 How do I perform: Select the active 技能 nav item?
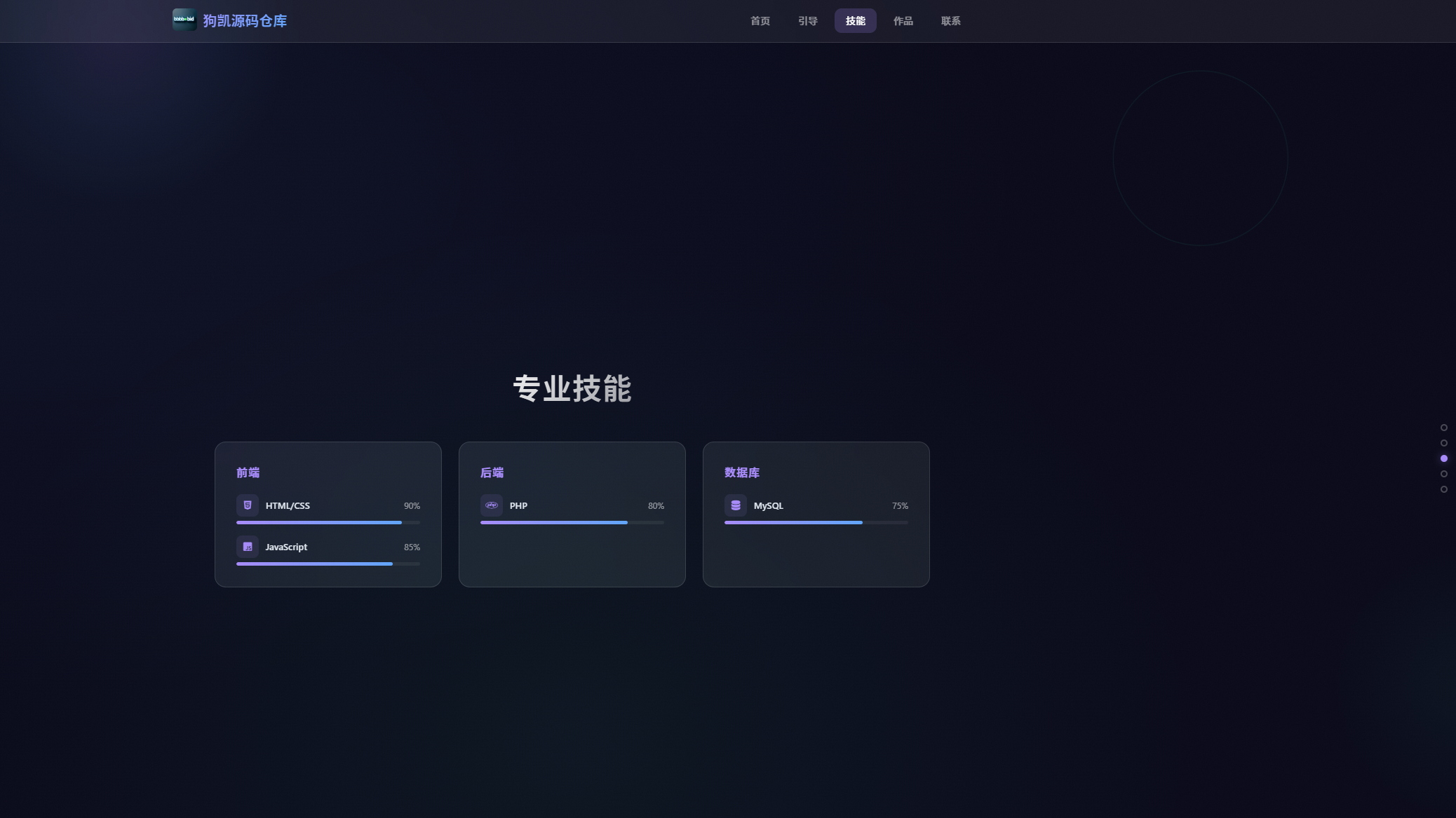click(856, 21)
